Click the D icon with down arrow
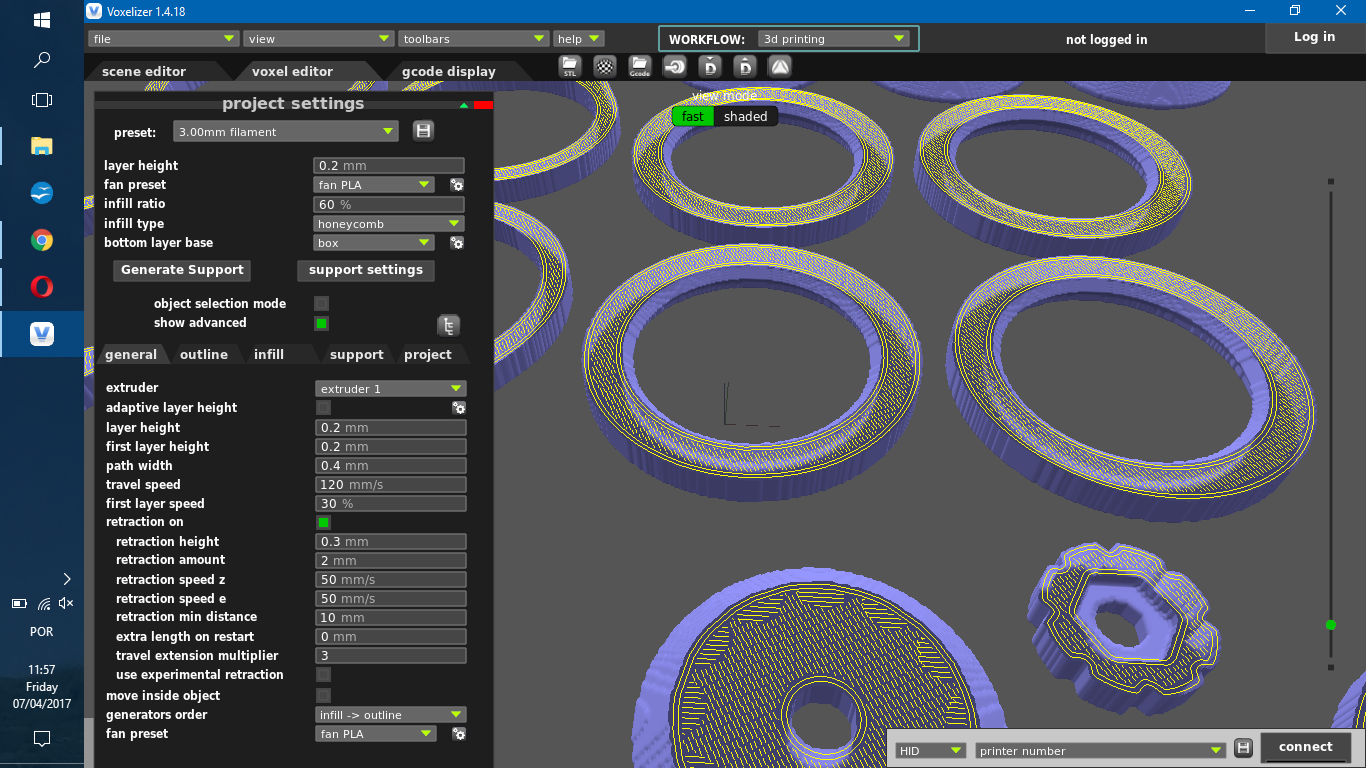1366x768 pixels. 710,67
